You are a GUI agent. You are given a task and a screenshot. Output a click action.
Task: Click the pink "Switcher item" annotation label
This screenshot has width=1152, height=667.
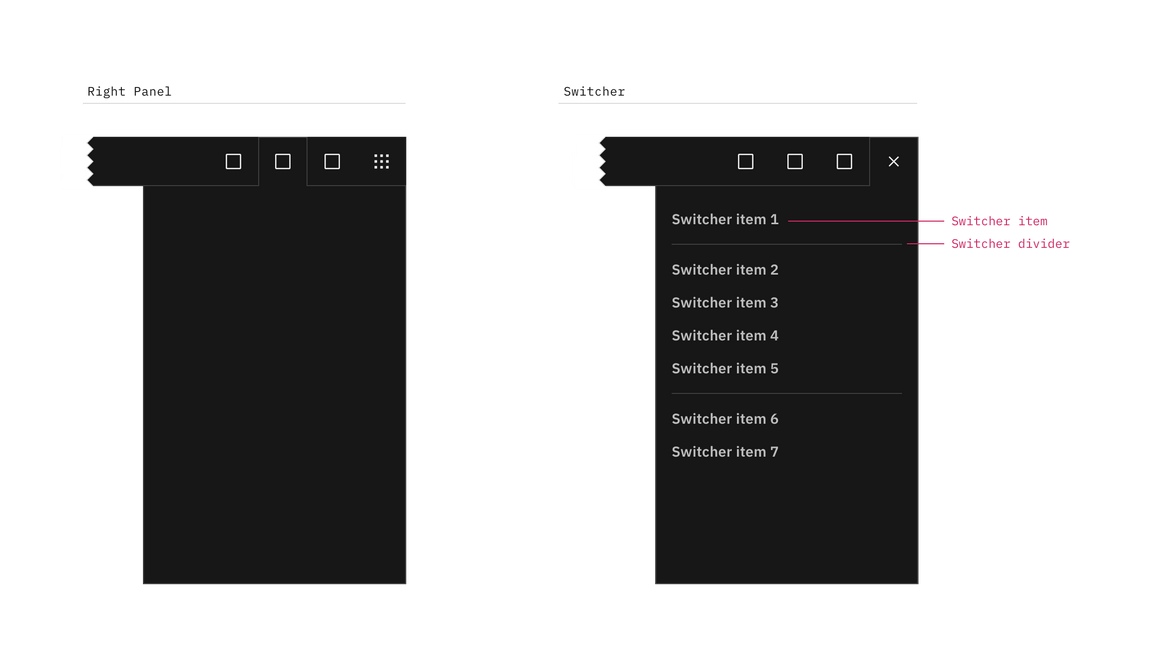coord(998,220)
